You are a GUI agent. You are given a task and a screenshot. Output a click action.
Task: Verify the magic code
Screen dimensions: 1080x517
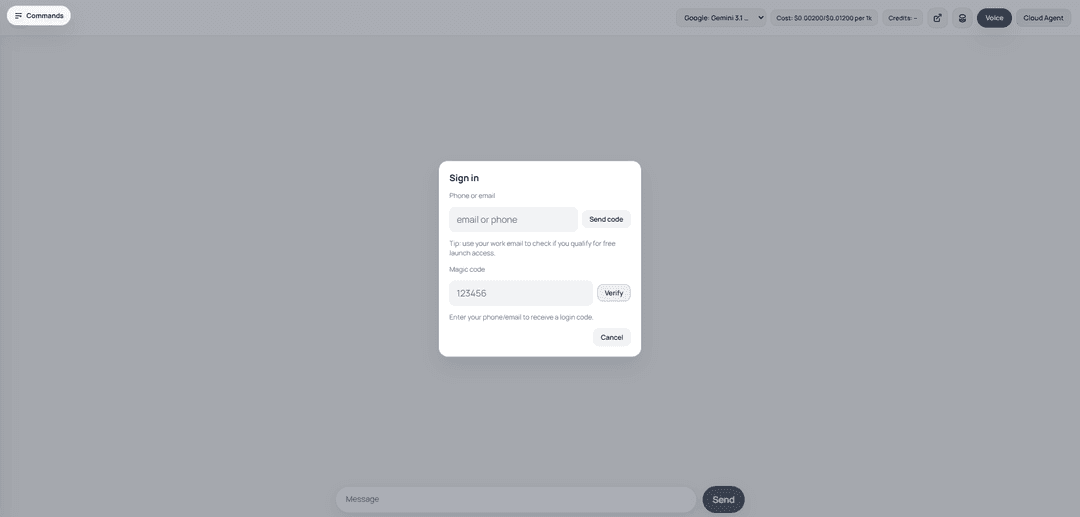pyautogui.click(x=614, y=293)
